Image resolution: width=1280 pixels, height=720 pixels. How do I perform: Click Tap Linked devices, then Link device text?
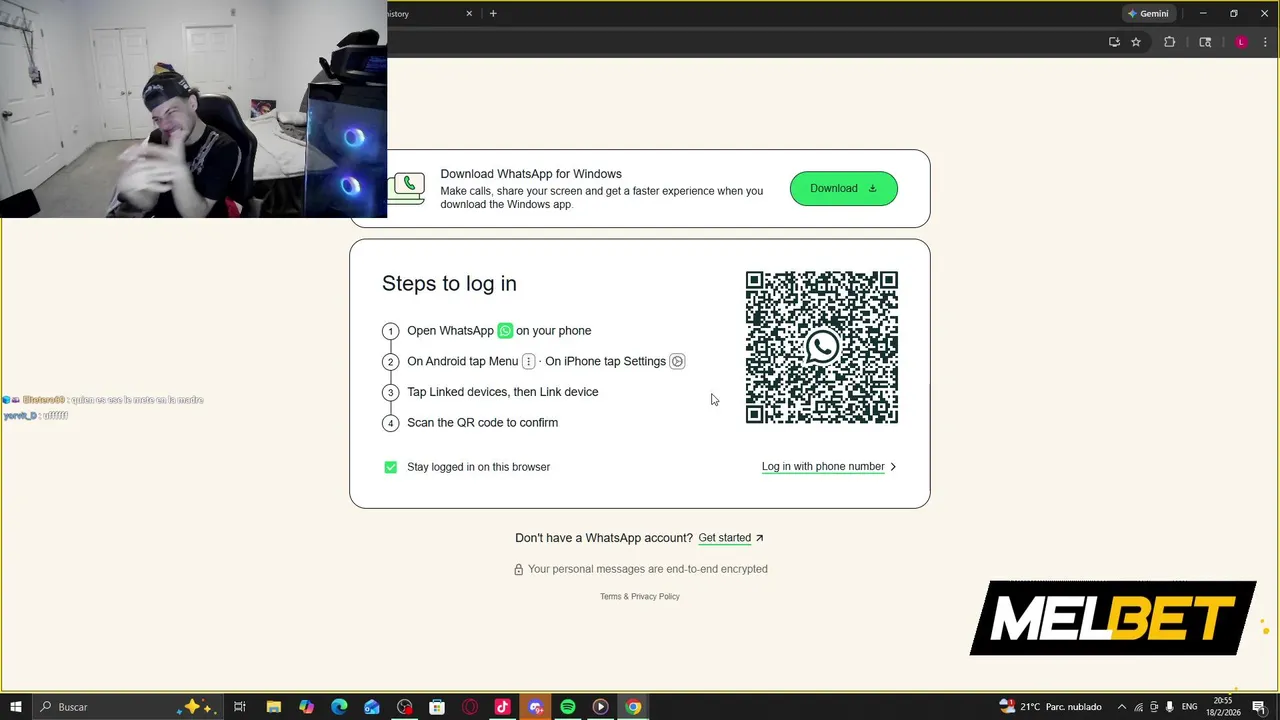(x=503, y=392)
